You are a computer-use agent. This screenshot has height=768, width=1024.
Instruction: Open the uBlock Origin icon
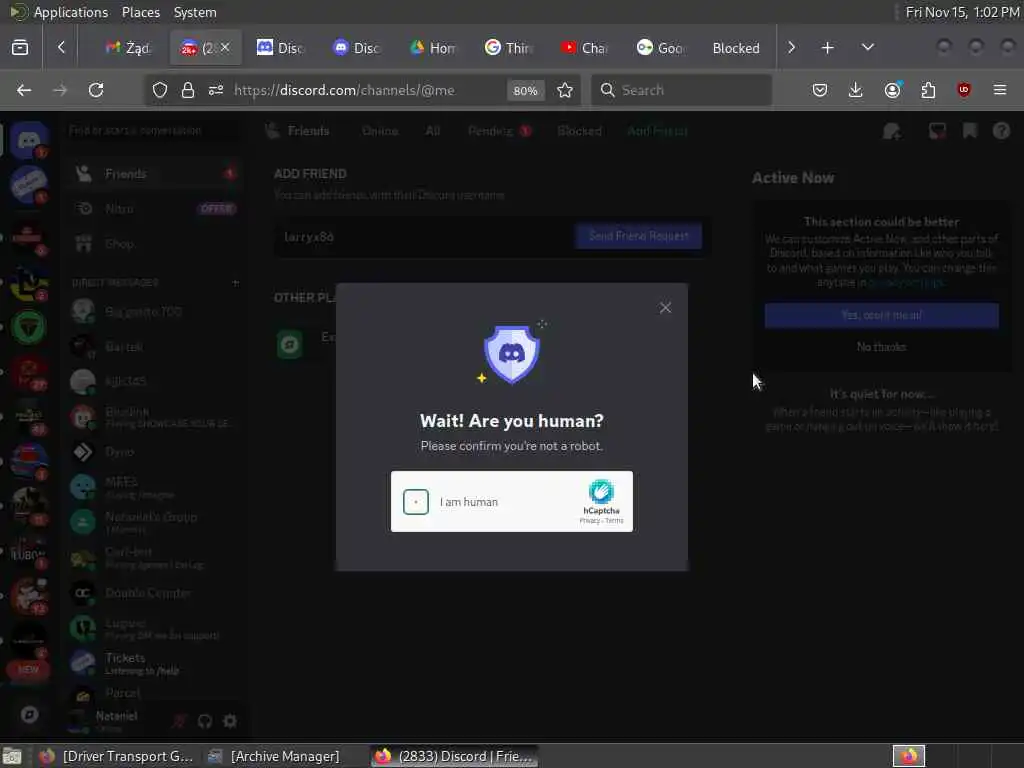(x=964, y=90)
